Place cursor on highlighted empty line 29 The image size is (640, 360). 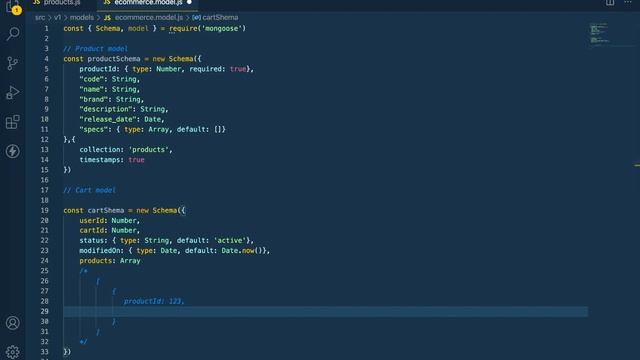tap(325, 311)
